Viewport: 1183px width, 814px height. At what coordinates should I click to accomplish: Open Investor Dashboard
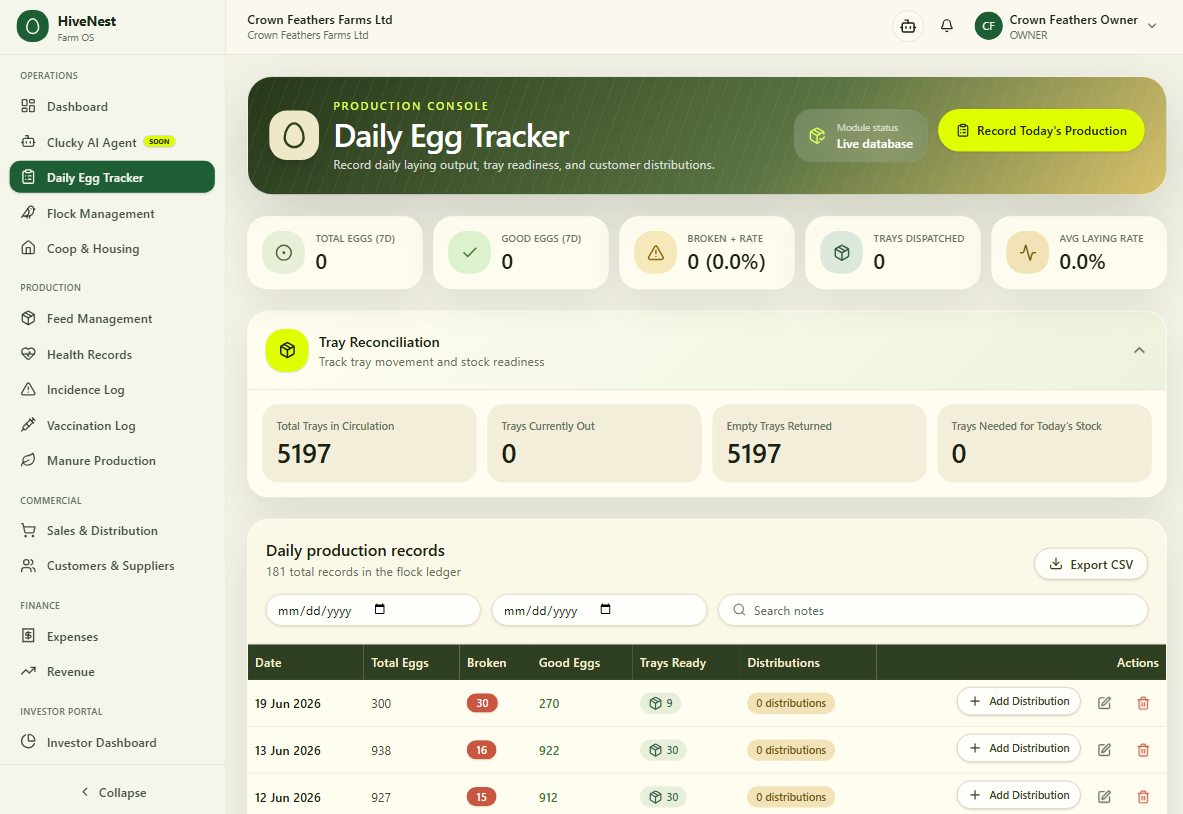tap(112, 742)
